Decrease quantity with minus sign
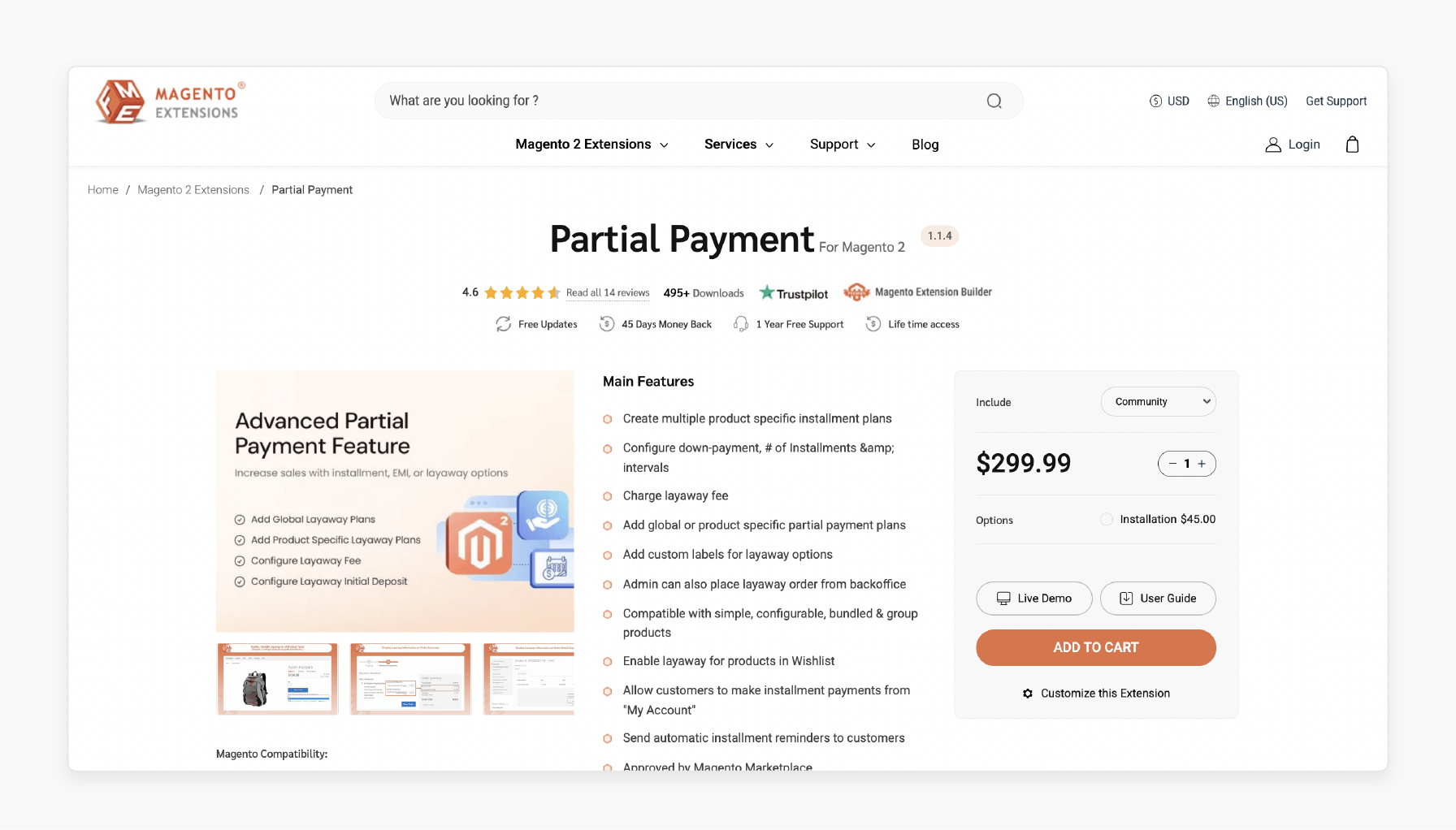The image size is (1456, 830). tap(1172, 464)
